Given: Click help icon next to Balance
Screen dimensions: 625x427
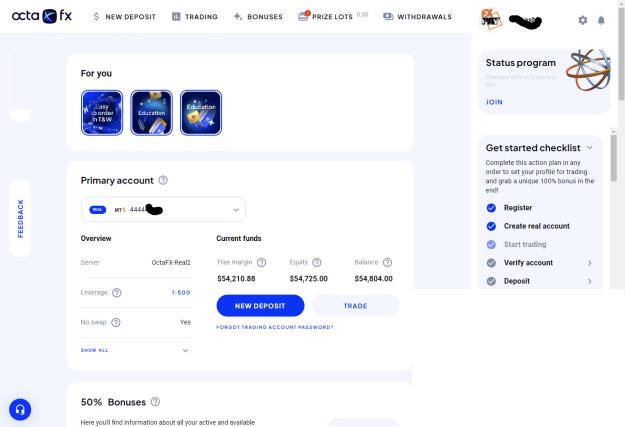Looking at the screenshot, I should click(x=387, y=262).
